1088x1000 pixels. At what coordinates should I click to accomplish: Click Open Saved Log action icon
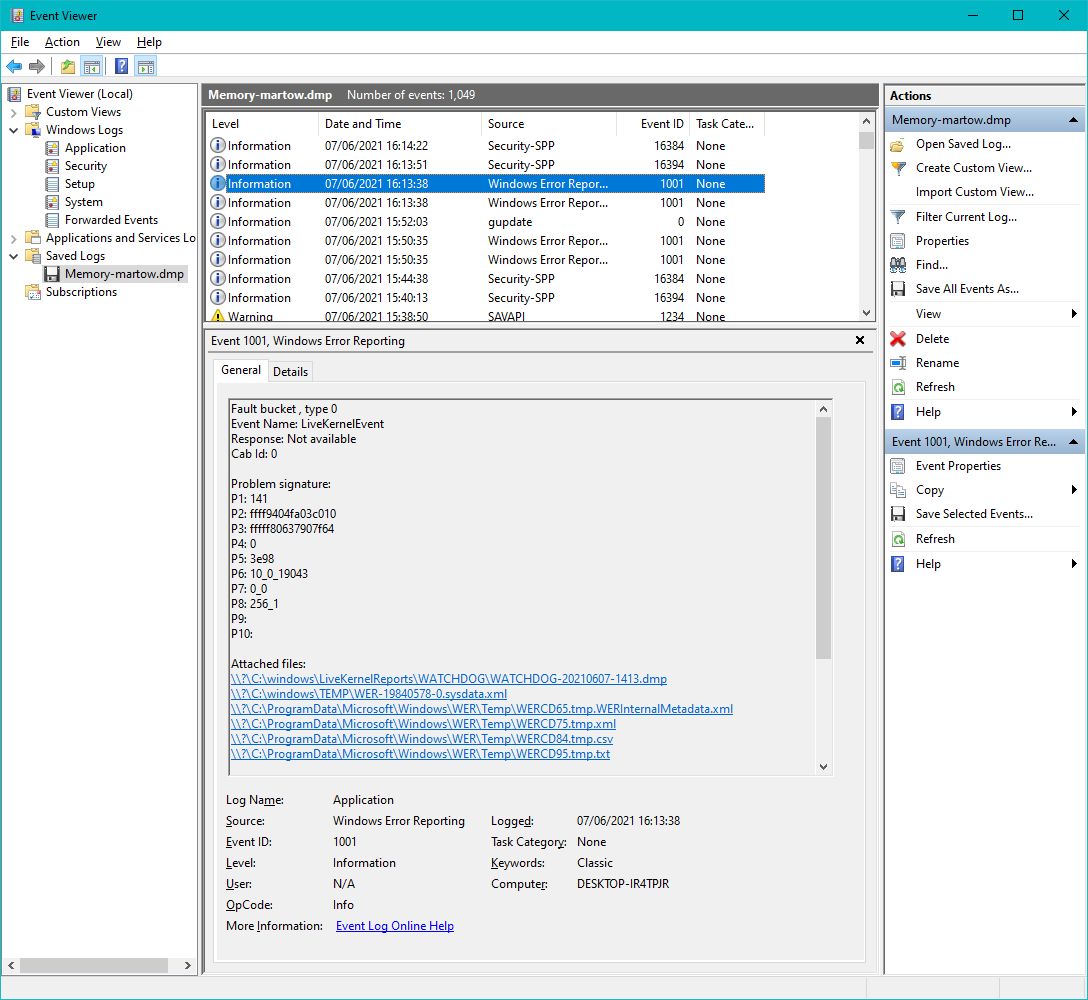tap(898, 144)
